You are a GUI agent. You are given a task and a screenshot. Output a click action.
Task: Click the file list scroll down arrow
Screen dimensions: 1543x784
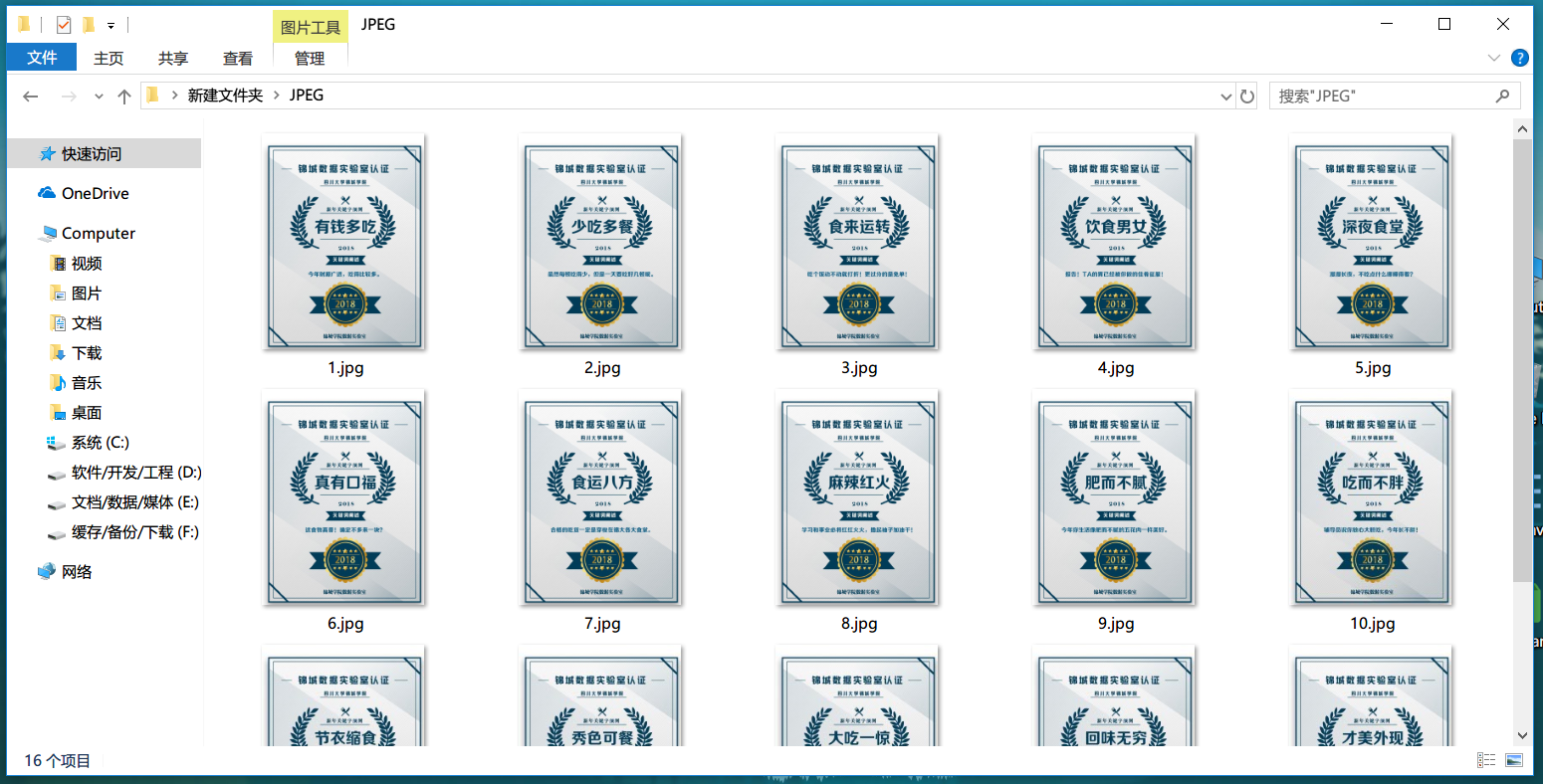pos(1522,736)
